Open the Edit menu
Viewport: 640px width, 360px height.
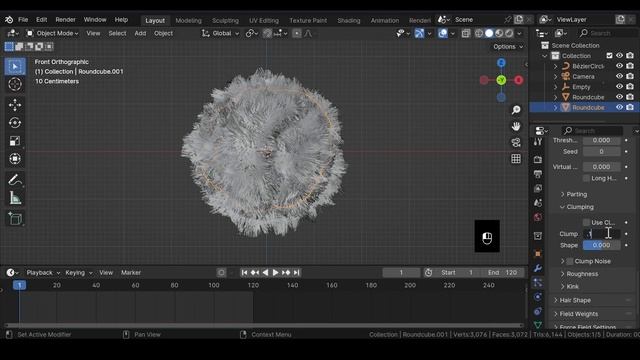(x=41, y=20)
